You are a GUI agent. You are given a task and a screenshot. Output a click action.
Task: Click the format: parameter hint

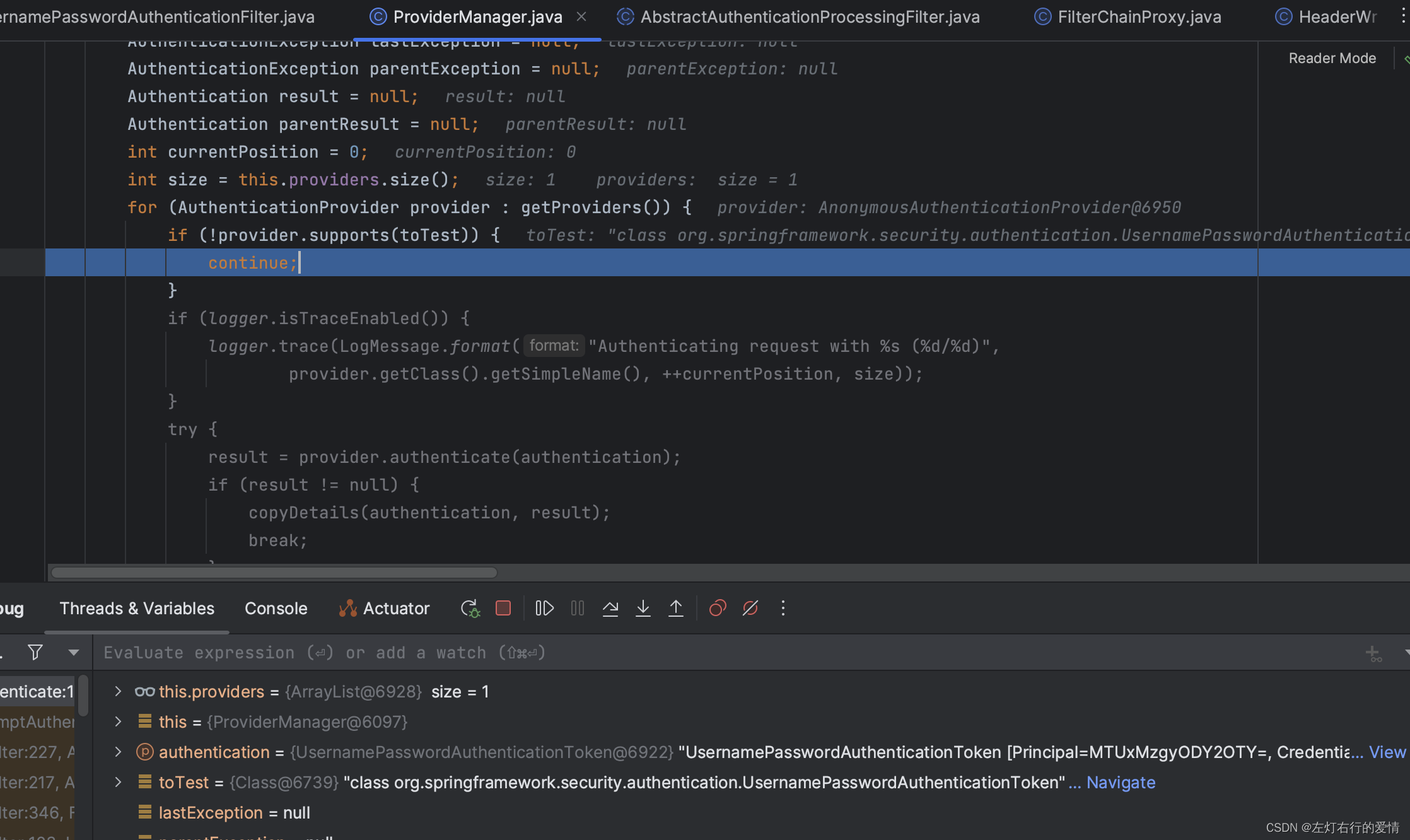(554, 346)
